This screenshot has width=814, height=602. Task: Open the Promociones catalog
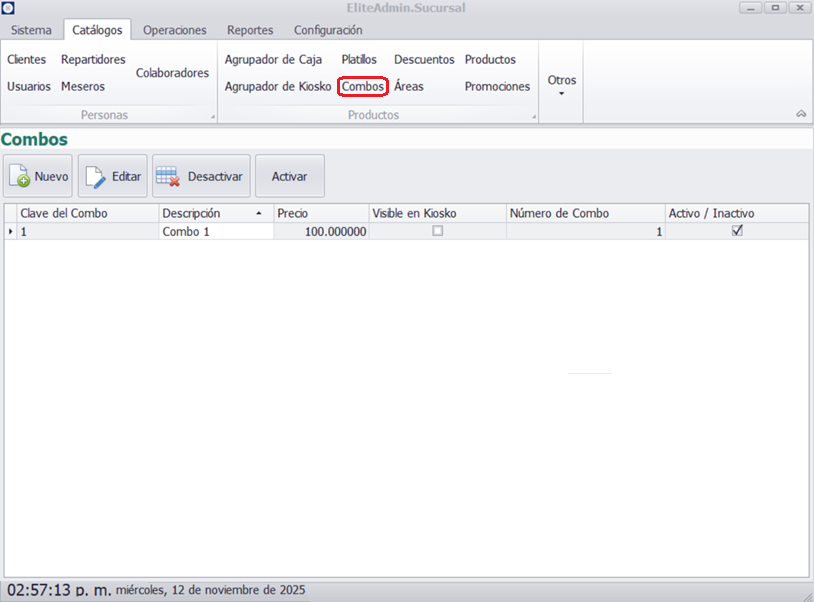pyautogui.click(x=497, y=87)
